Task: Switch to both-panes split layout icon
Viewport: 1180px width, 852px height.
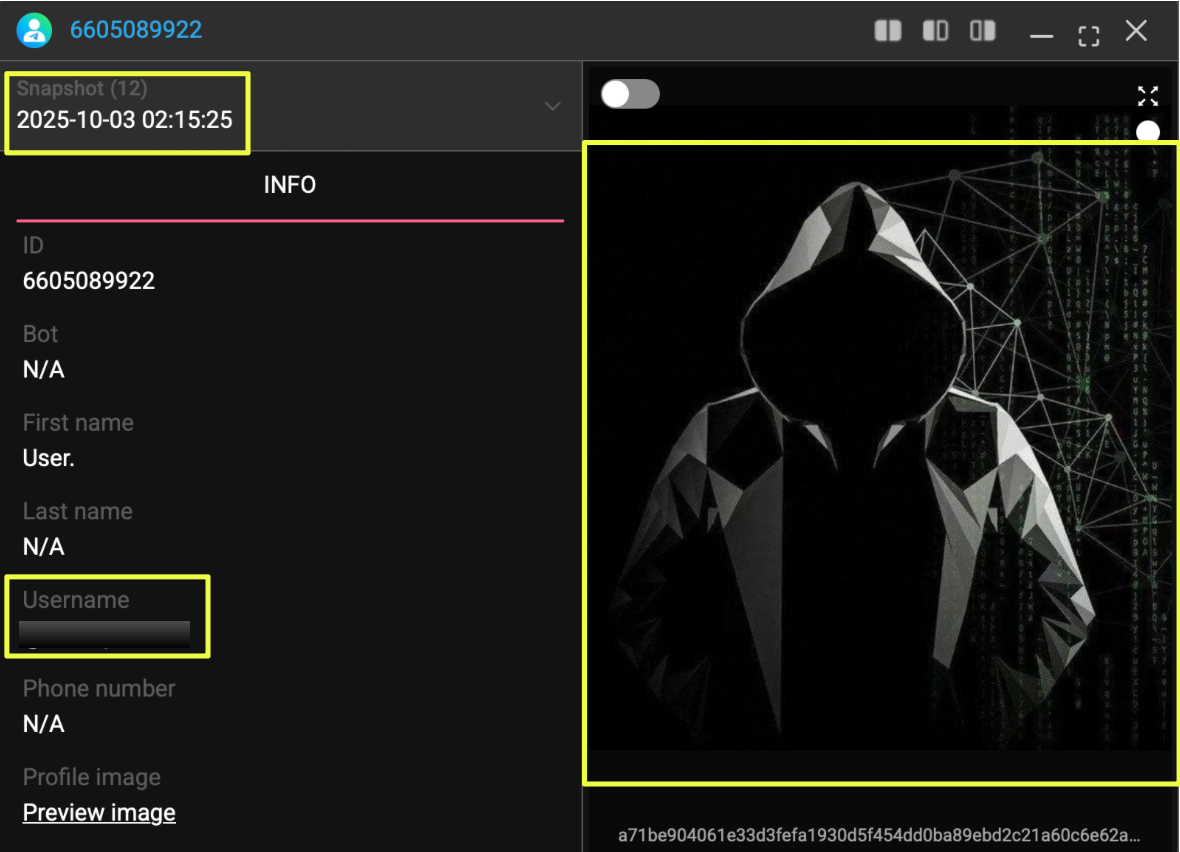Action: [887, 31]
